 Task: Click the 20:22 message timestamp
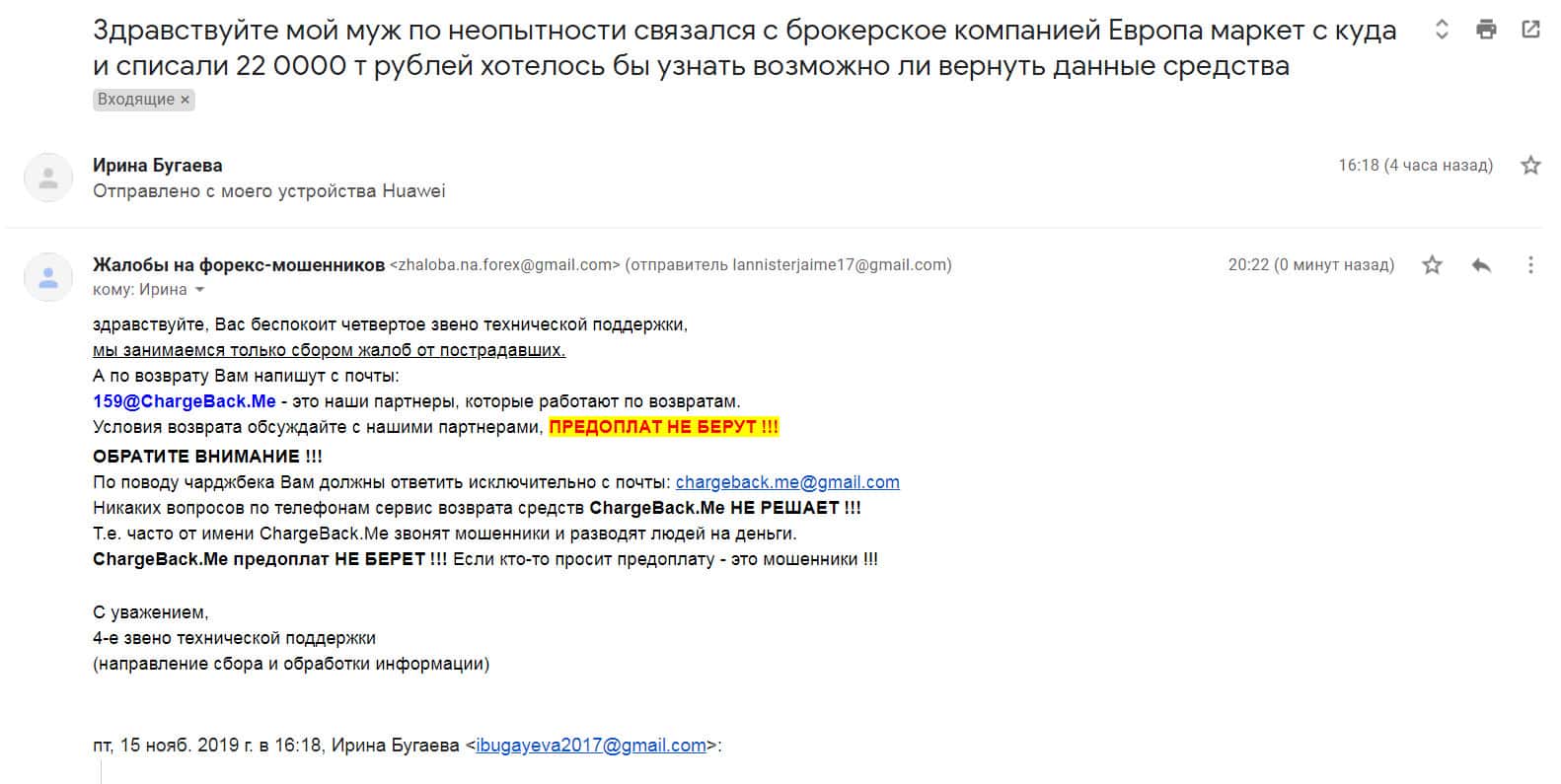1310,264
